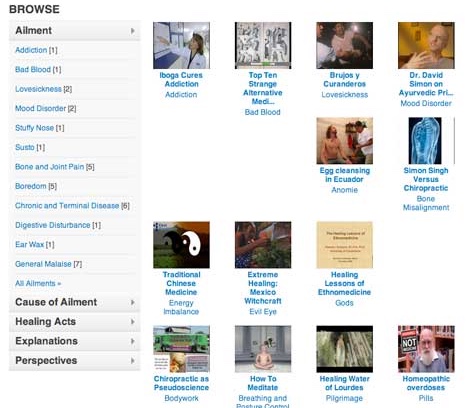The height and width of the screenshot is (408, 472).
Task: Open the Bodywork category link
Action: [x=181, y=398]
